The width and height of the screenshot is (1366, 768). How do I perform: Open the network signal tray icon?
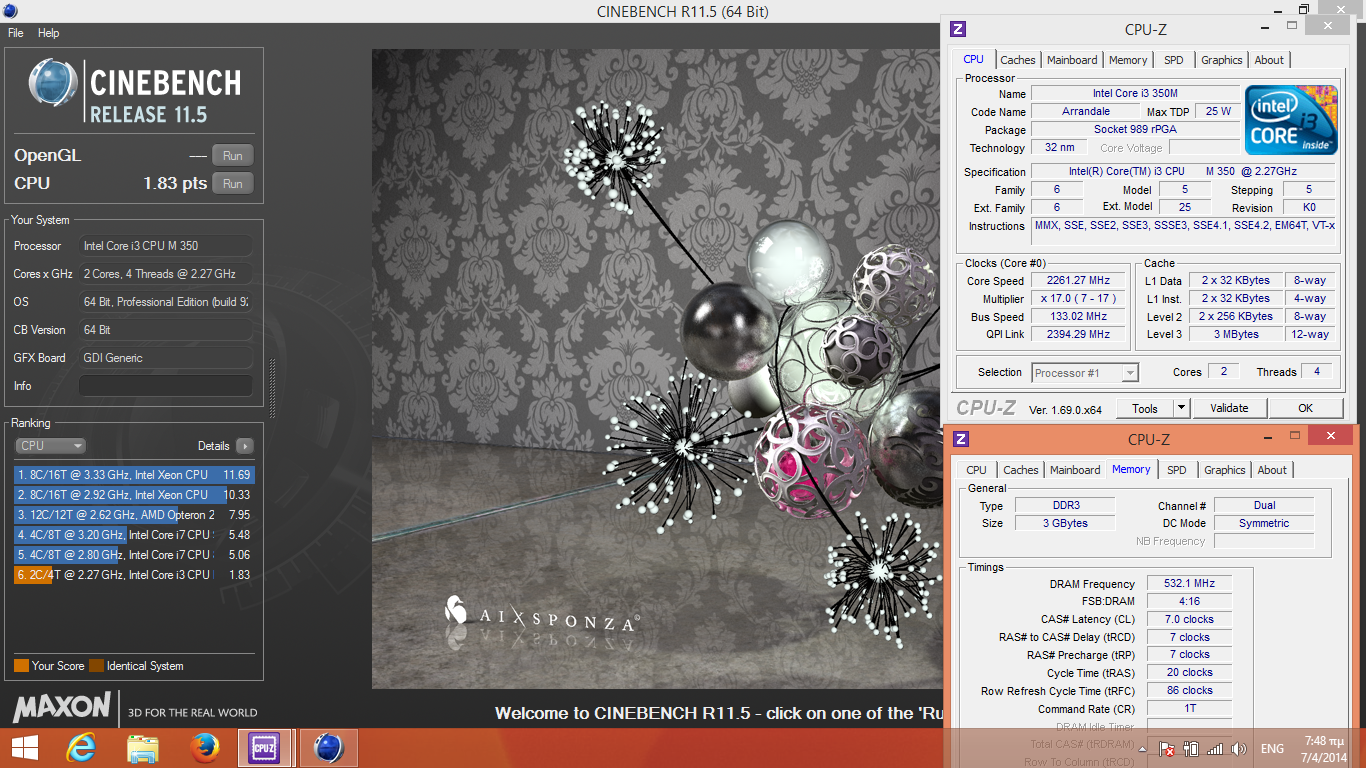[x=1215, y=749]
